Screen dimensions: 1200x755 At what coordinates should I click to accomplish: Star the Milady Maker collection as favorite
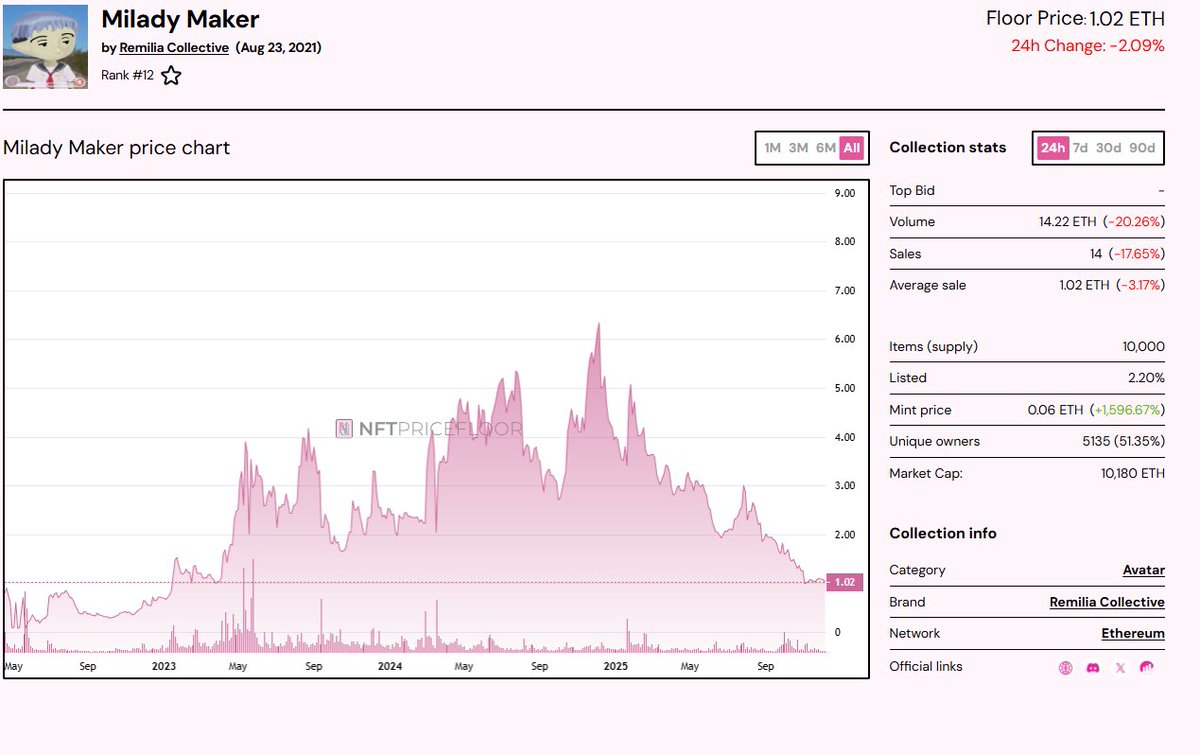tap(172, 76)
